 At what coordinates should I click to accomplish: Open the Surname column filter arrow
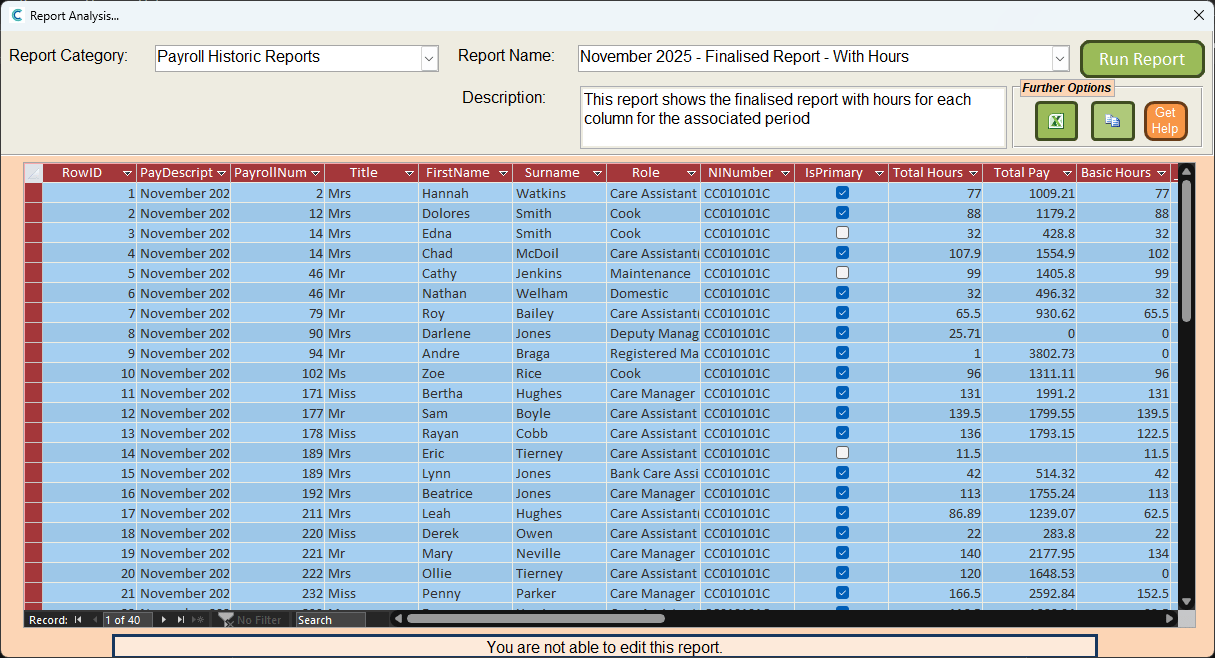click(597, 173)
